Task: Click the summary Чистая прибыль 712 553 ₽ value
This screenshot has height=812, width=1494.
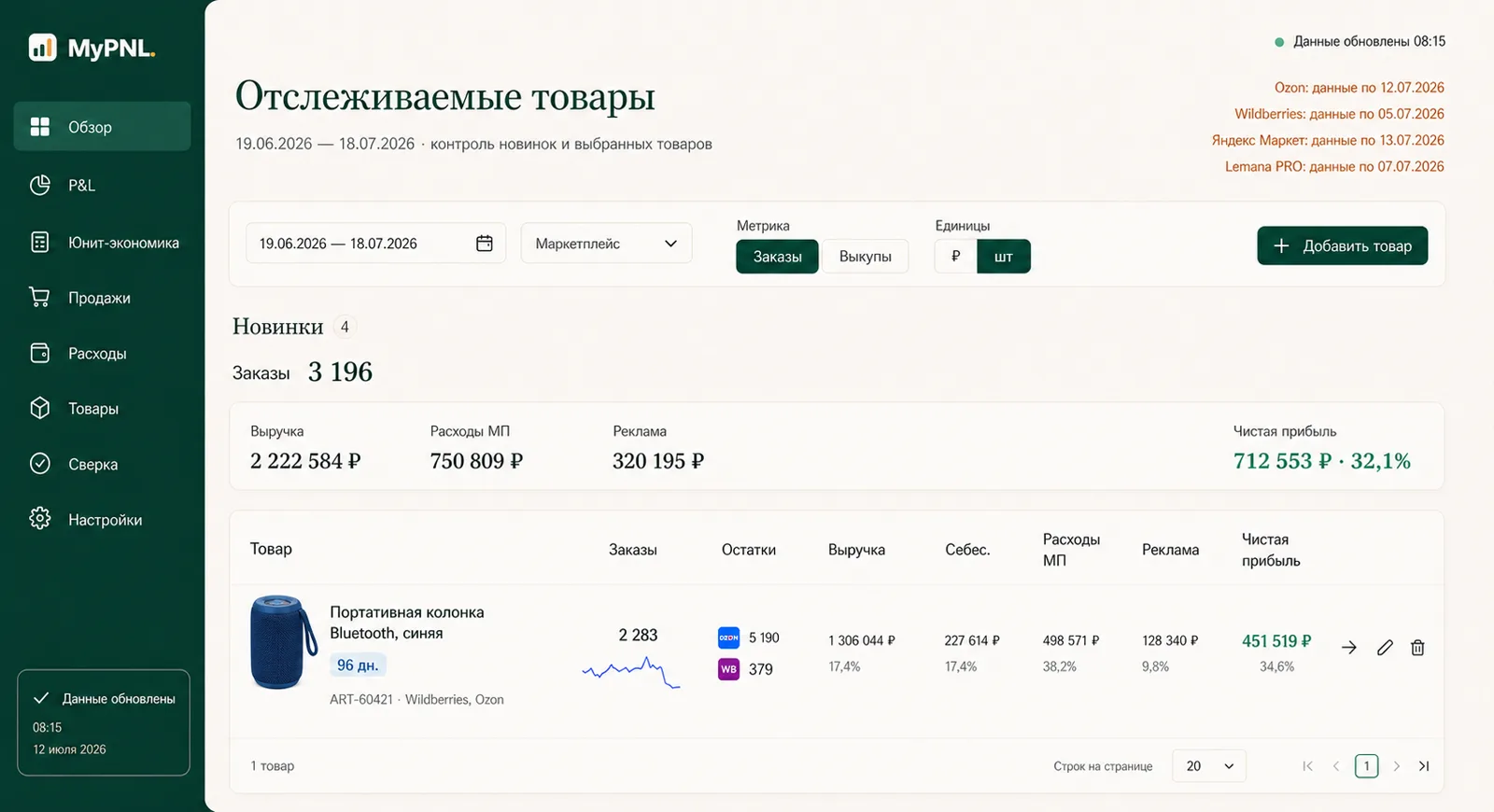Action: [x=1321, y=460]
